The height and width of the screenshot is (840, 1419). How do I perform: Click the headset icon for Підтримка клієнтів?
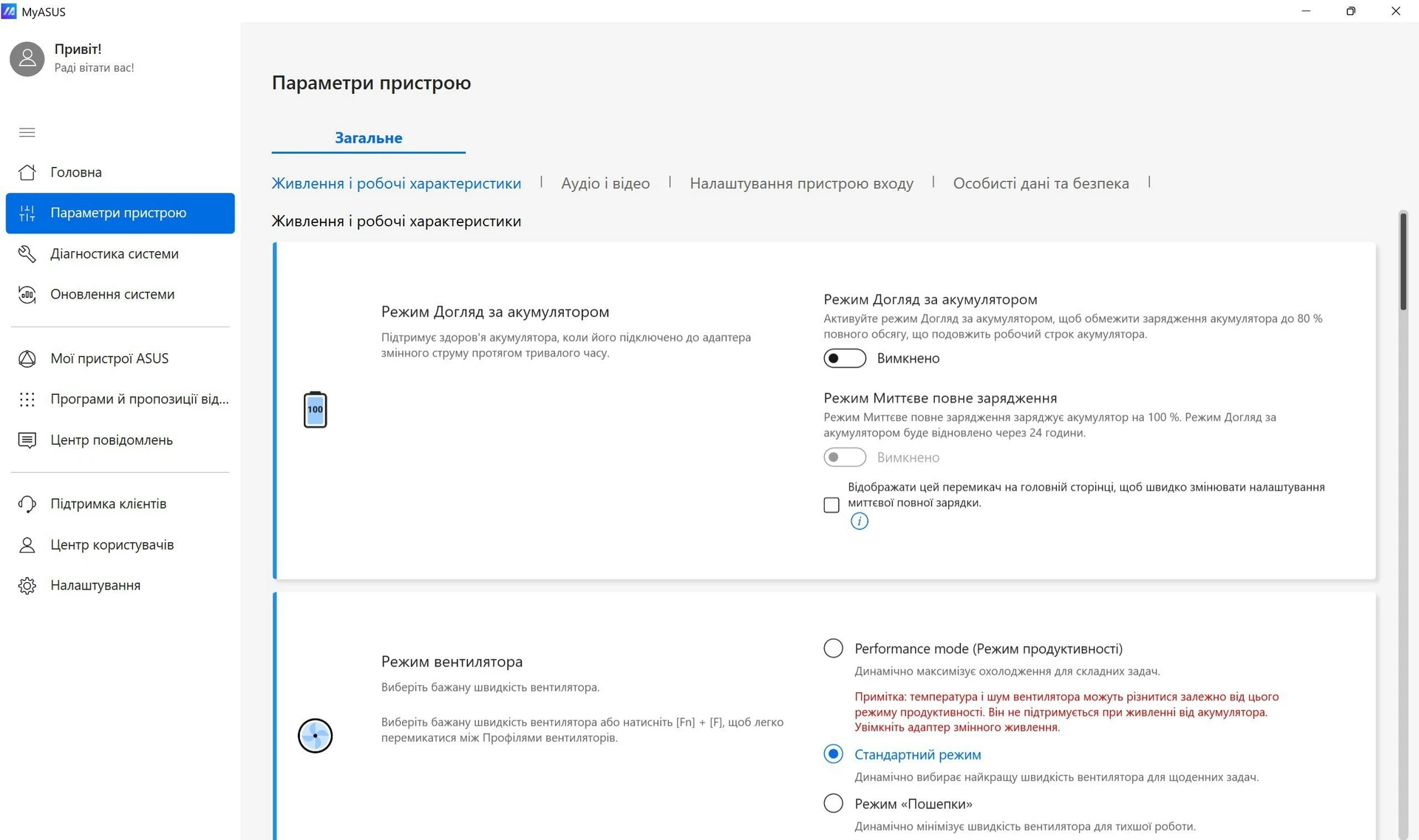27,504
